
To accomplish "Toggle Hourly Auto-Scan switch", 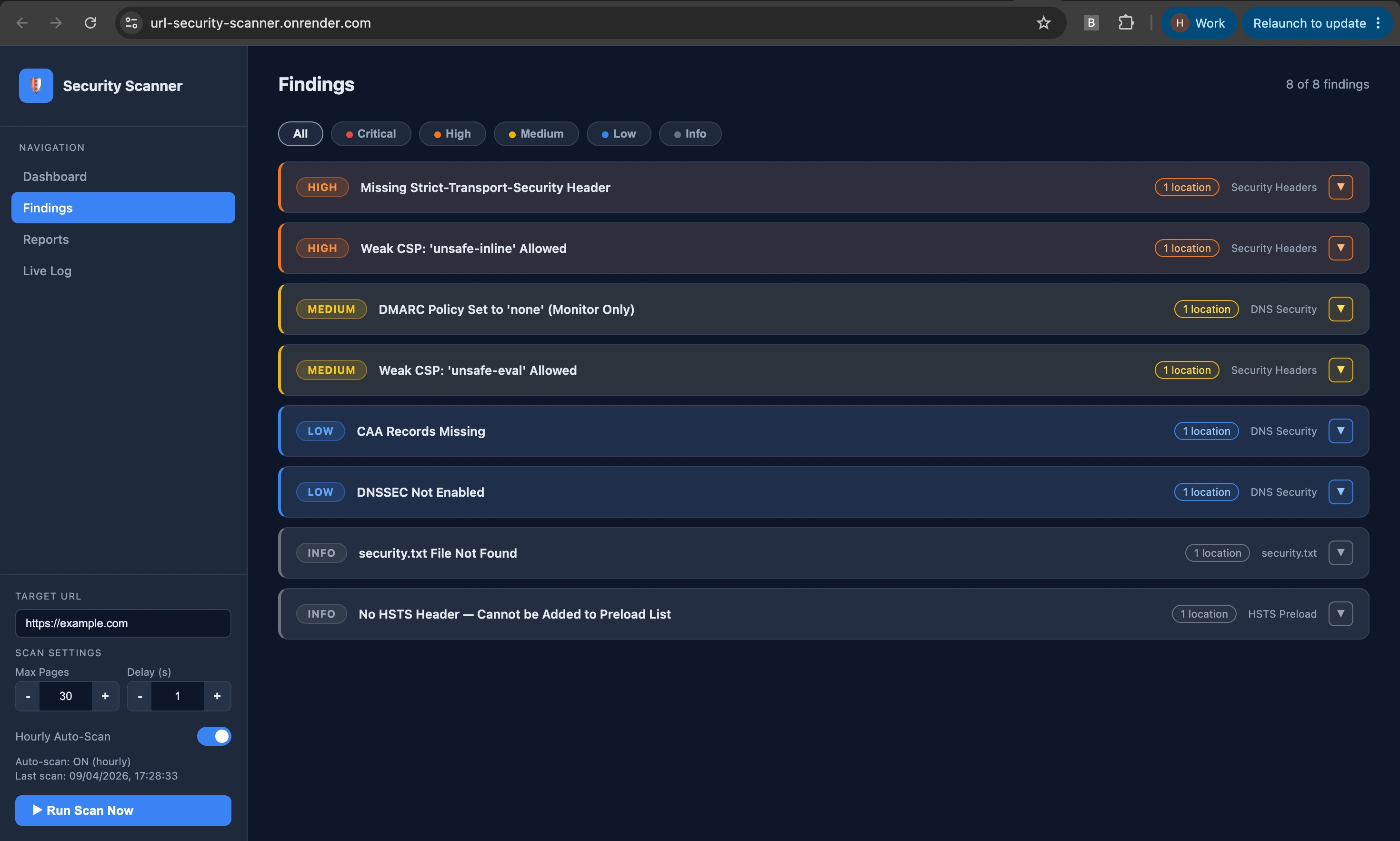I will pos(214,736).
